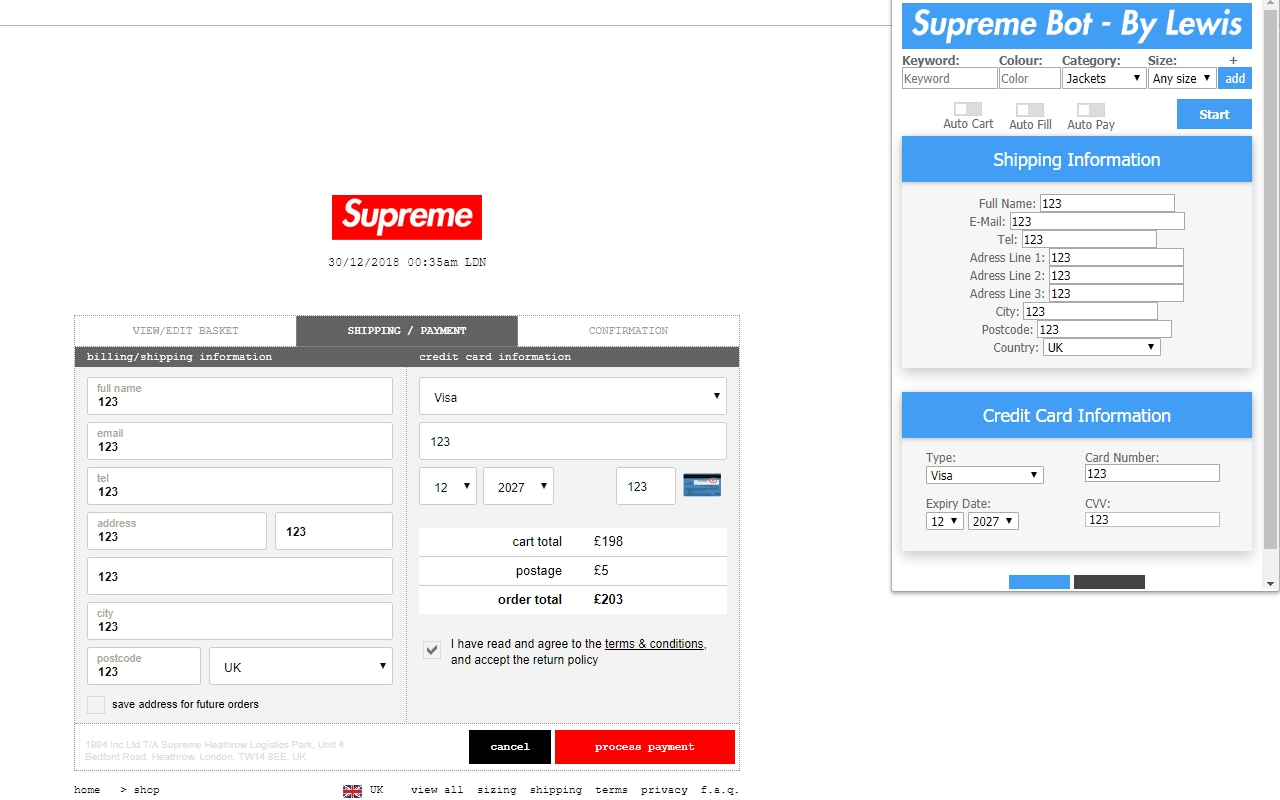Click the home footer link
1280x800 pixels.
coord(87,790)
